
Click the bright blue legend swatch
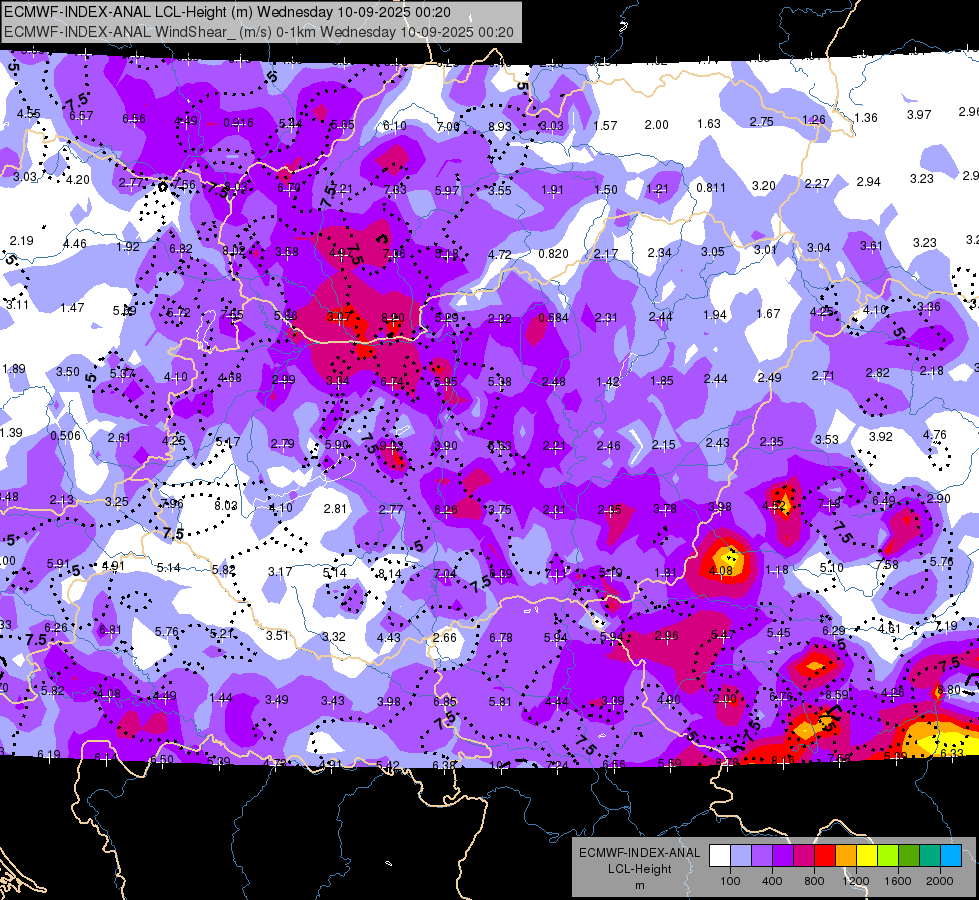coord(951,856)
